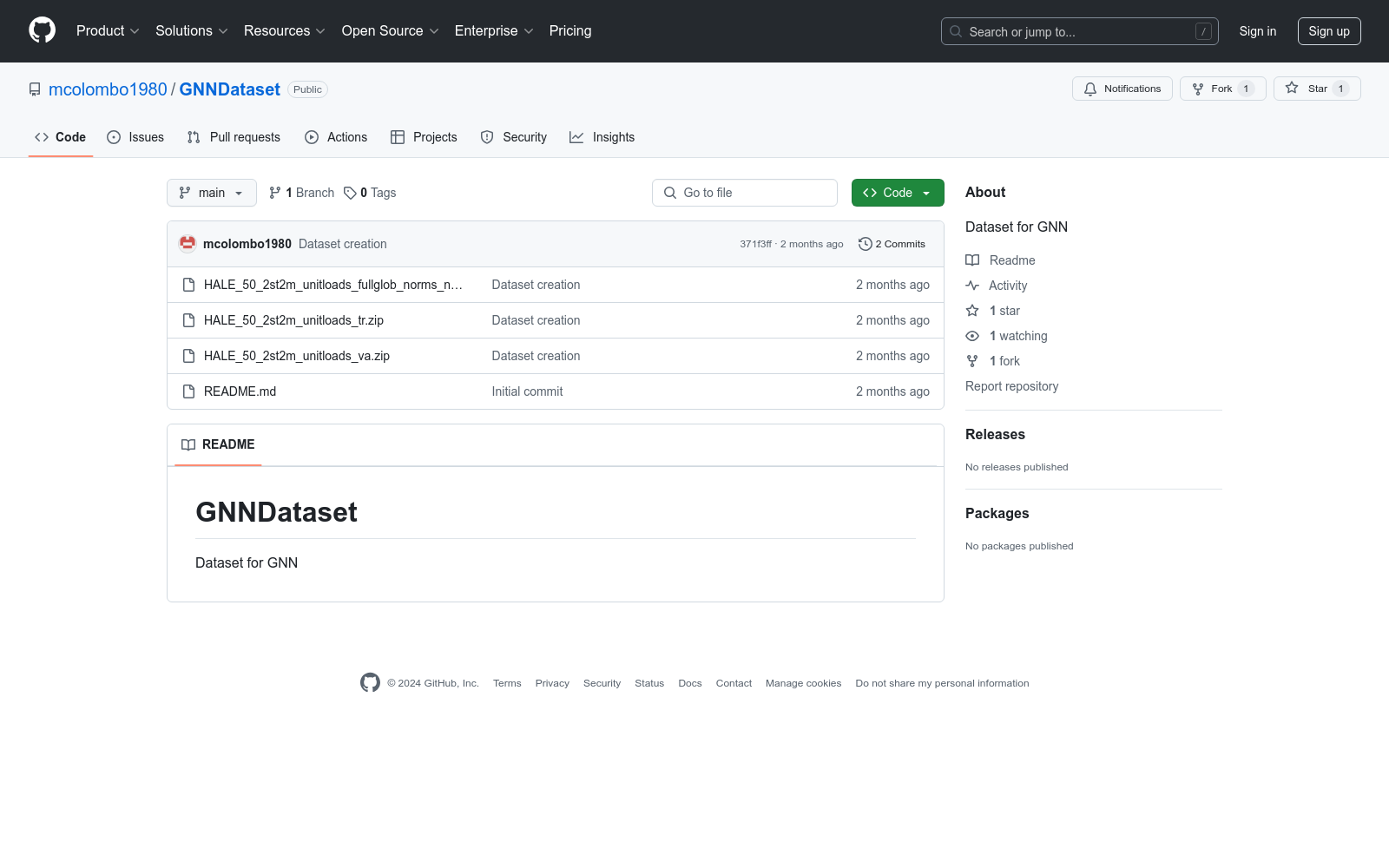This screenshot has width=1389, height=868.
Task: Click the 'Search or jump to...' box
Action: click(1080, 31)
